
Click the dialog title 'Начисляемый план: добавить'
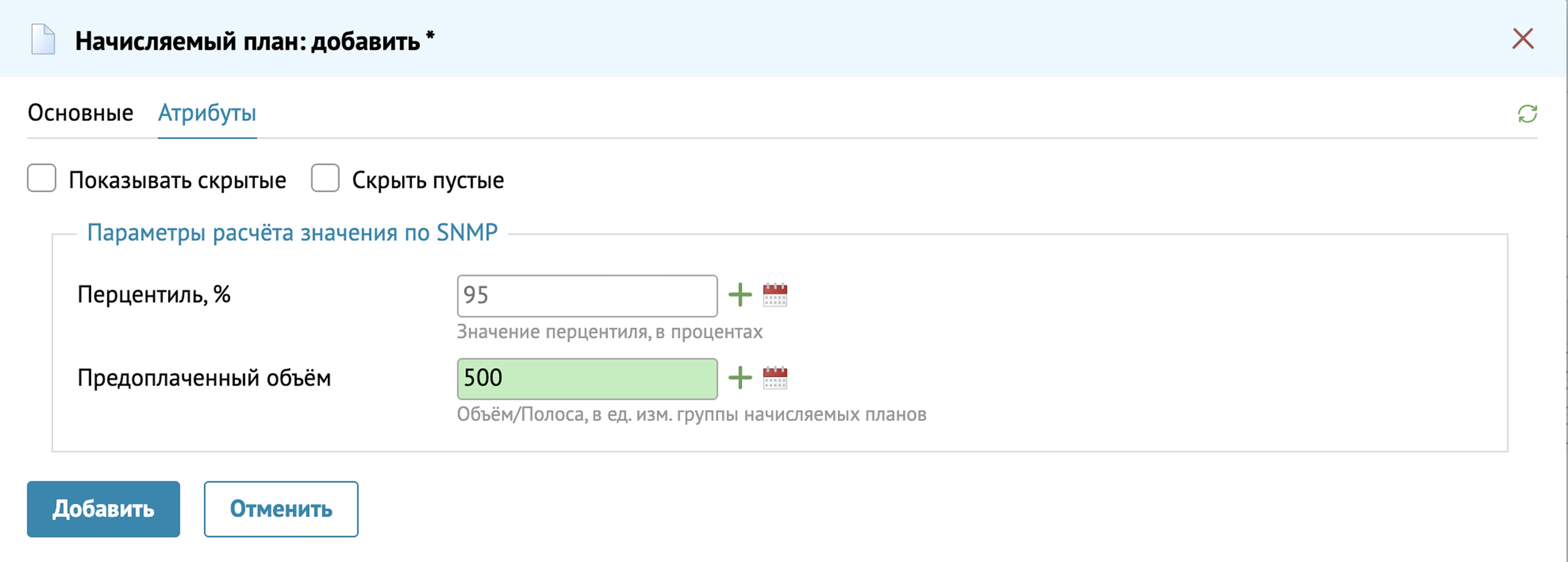pos(248,41)
